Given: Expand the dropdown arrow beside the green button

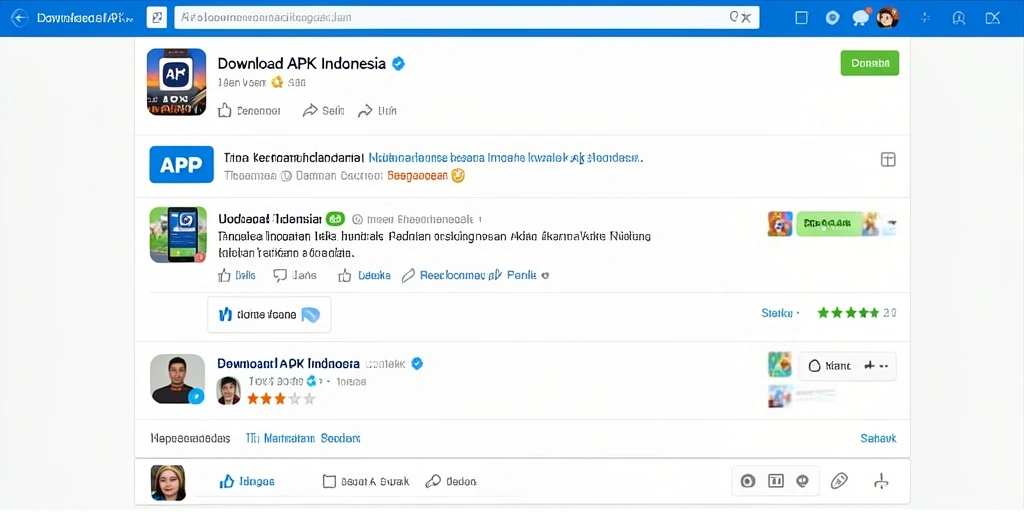Looking at the screenshot, I should pos(891,223).
